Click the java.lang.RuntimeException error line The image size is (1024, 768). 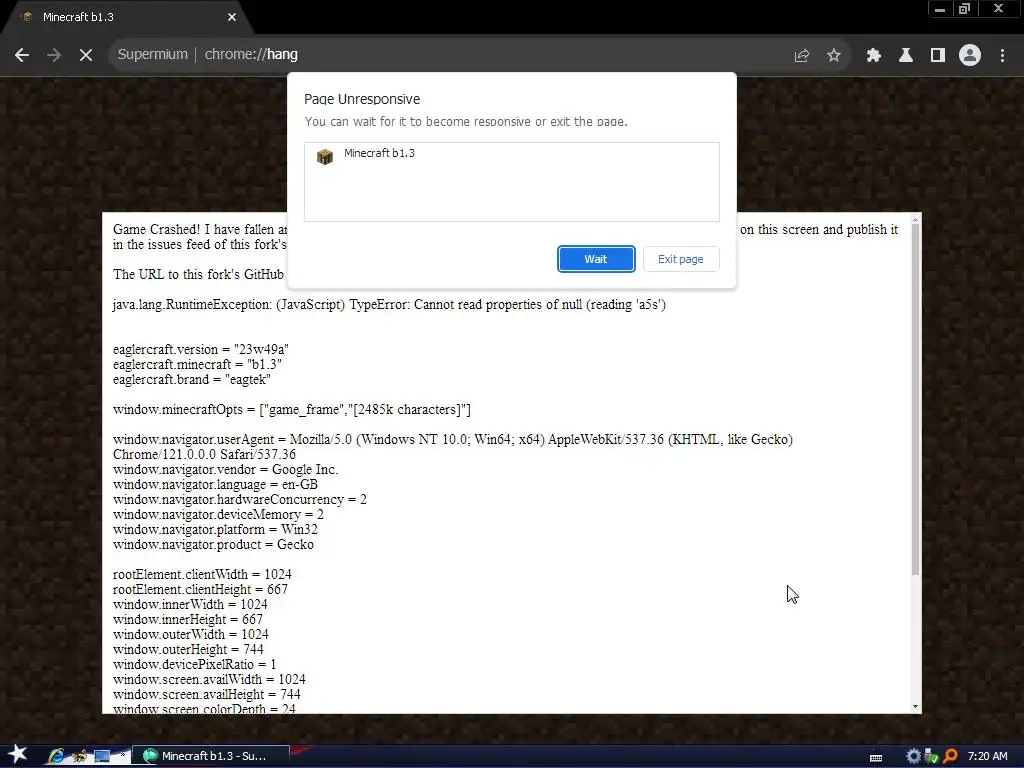coord(389,304)
